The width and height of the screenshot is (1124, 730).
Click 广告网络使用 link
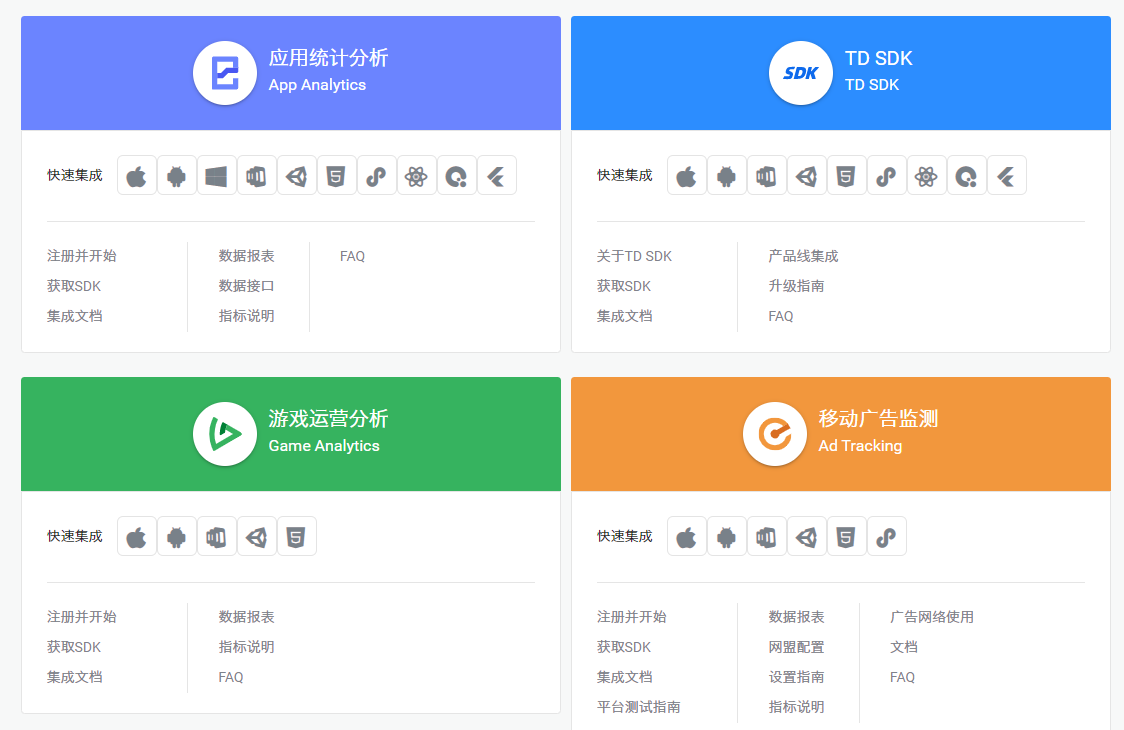tap(931, 617)
